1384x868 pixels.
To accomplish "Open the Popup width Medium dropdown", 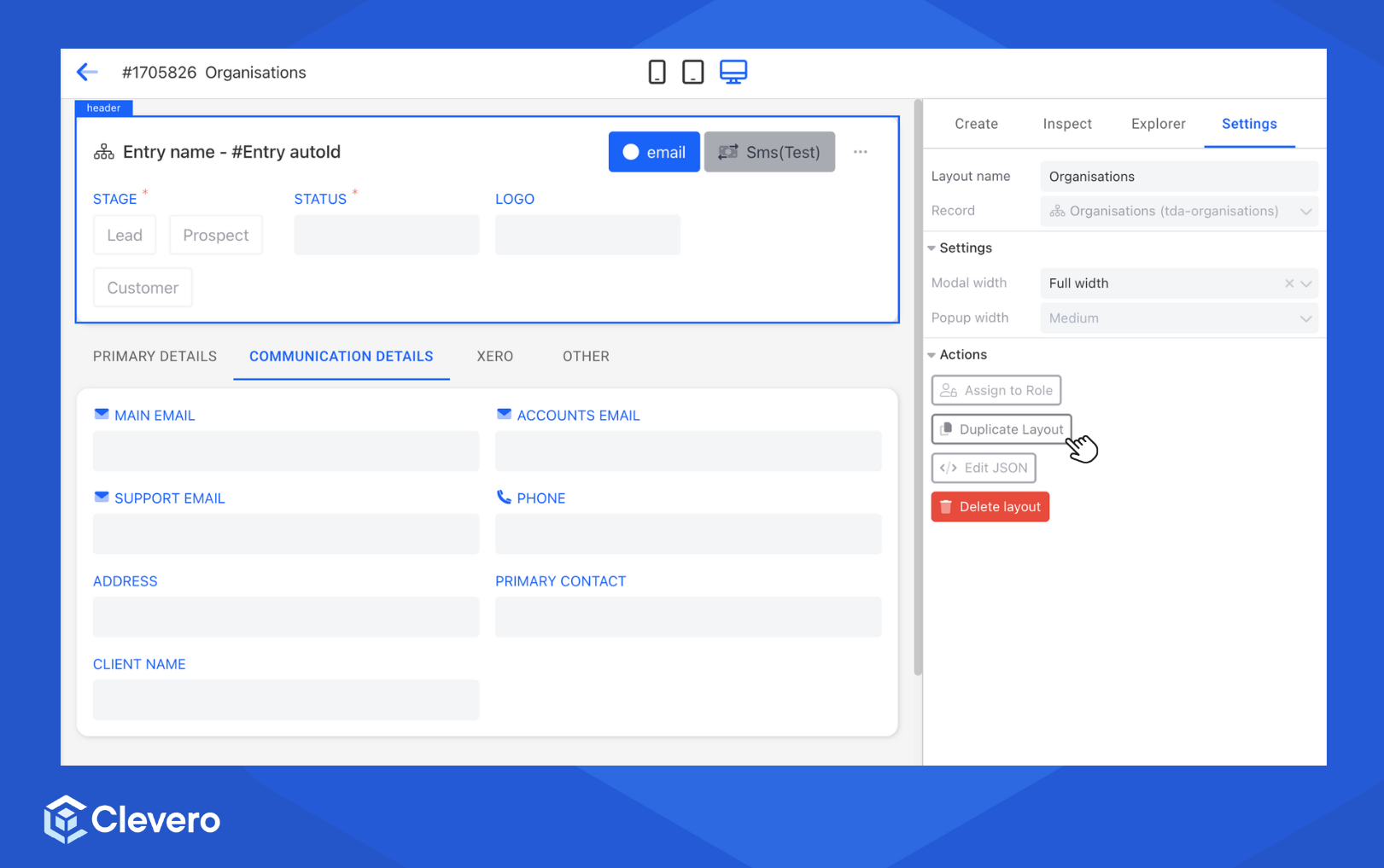I will pos(1178,318).
